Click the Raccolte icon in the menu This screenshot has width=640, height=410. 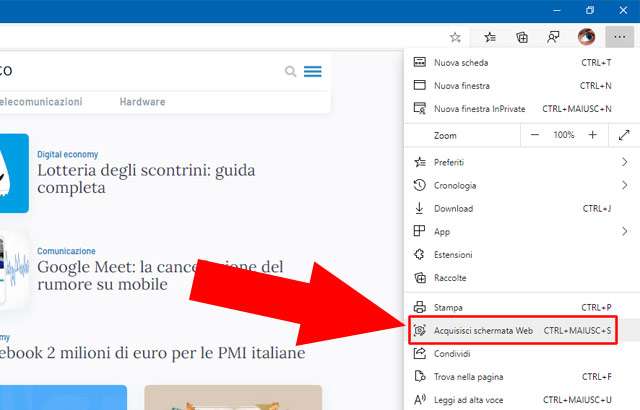[x=420, y=277]
